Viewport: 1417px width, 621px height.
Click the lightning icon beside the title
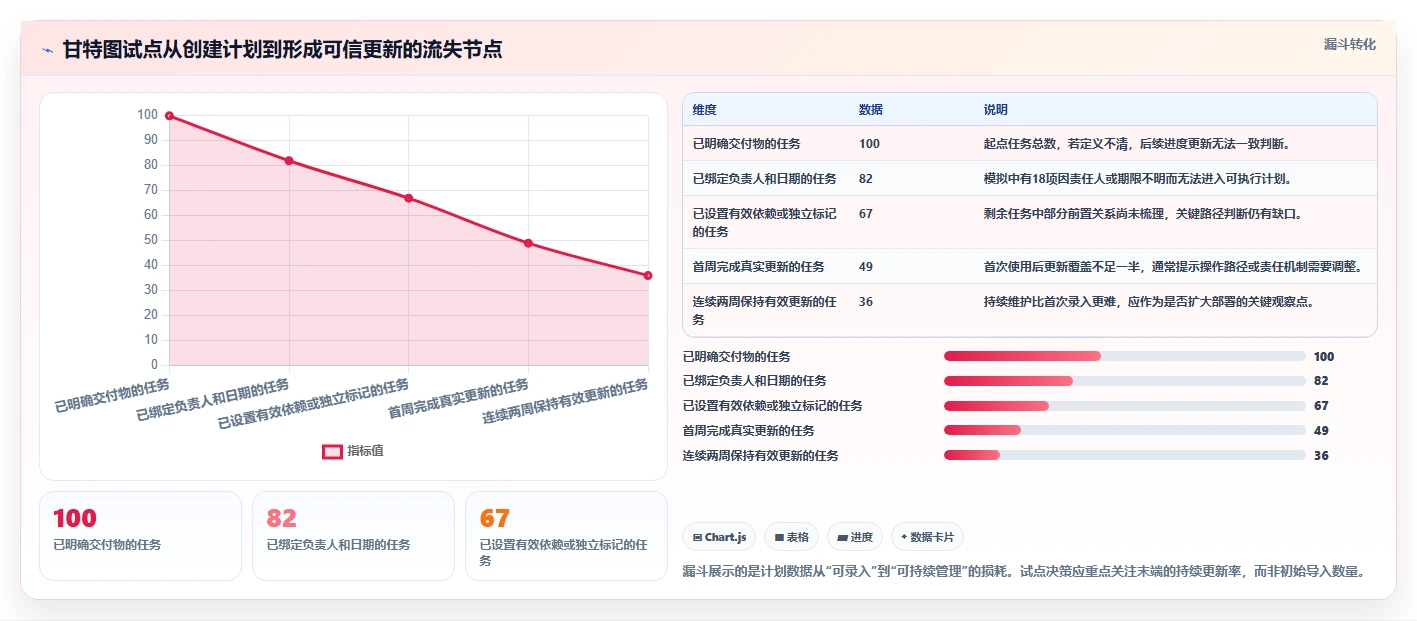pyautogui.click(x=48, y=50)
